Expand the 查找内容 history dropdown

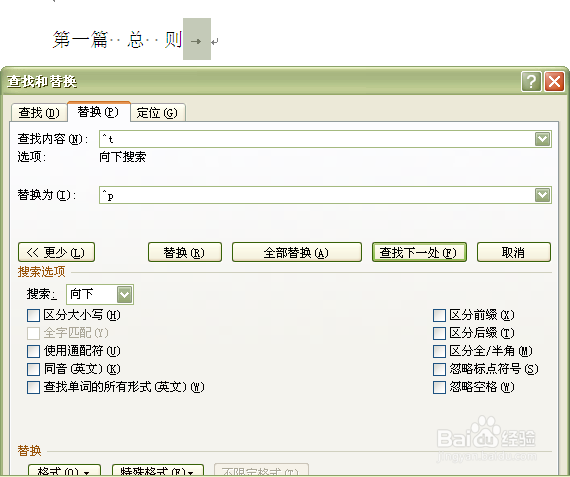(x=542, y=139)
